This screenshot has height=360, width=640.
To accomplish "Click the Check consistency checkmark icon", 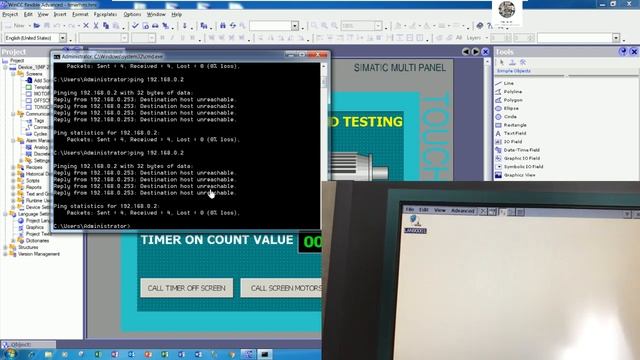I will pyautogui.click(x=135, y=26).
